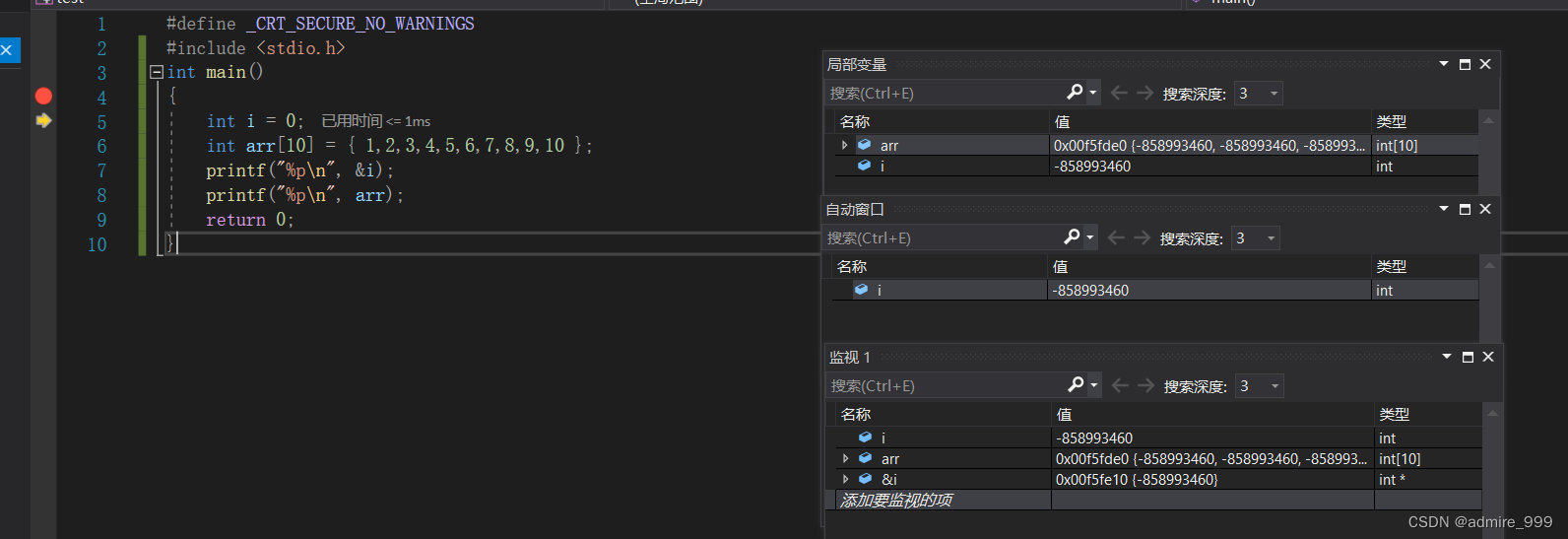Select the arr value cell in Locals panel

[x=1211, y=145]
